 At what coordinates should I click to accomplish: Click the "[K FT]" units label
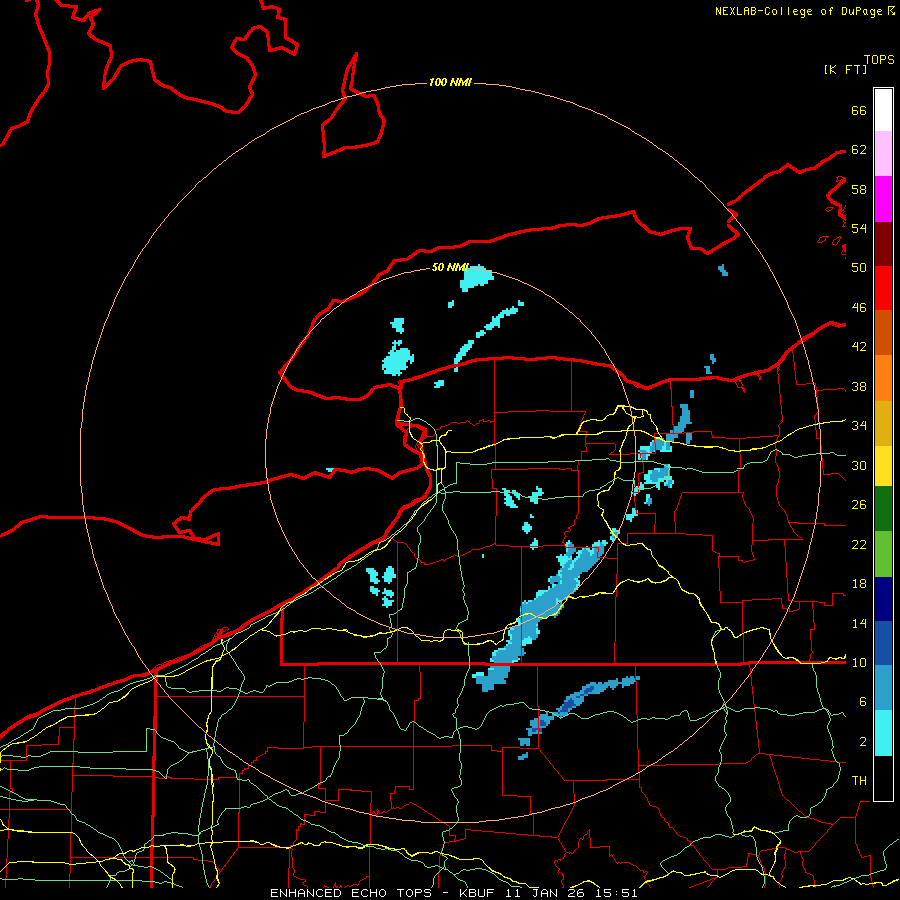pos(845,70)
